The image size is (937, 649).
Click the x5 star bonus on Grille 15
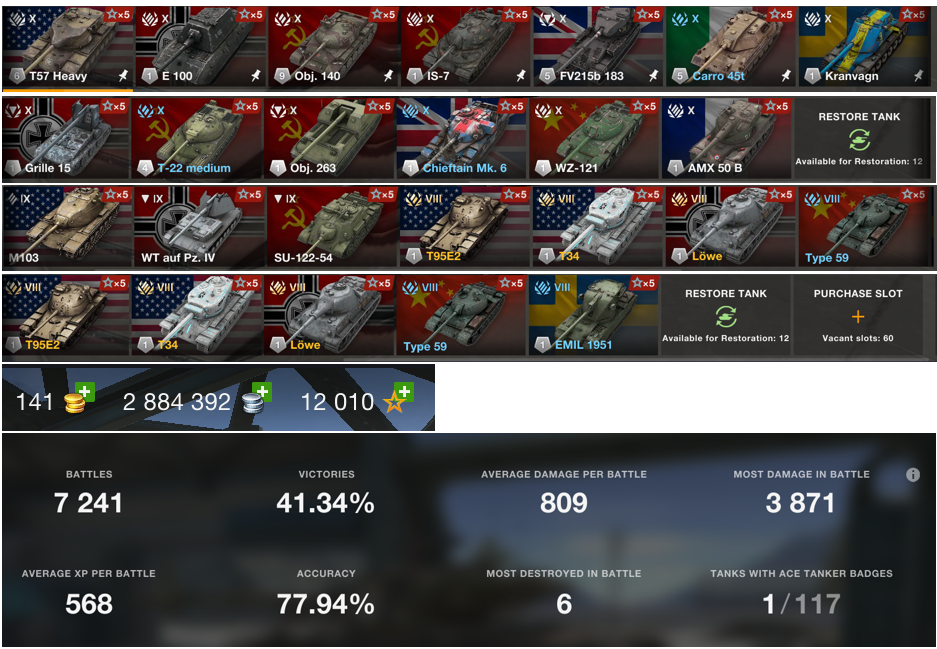click(115, 107)
